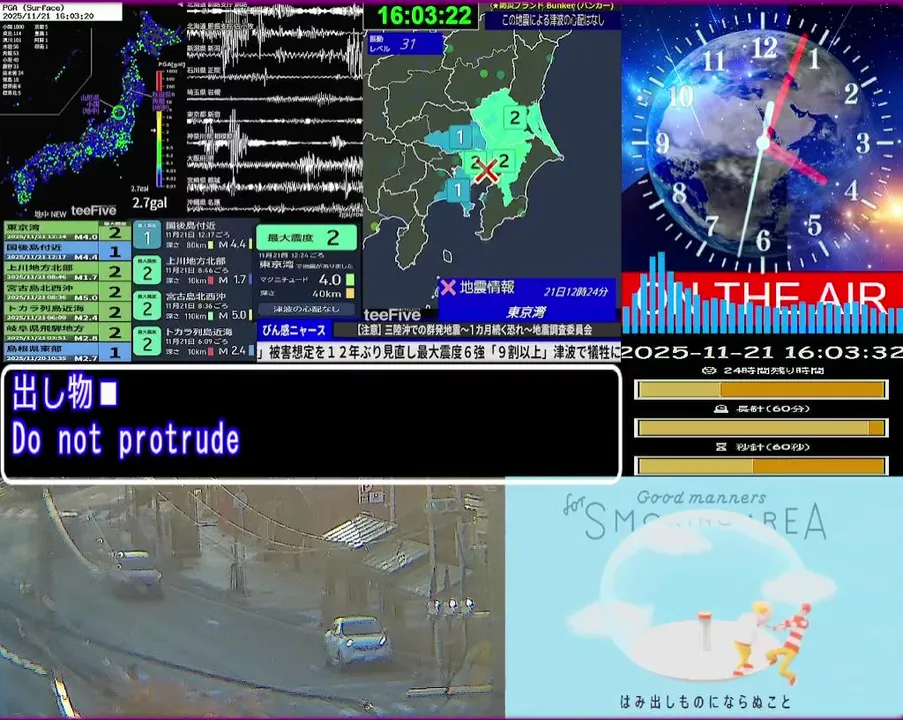Click the はみ出しものにならぬこと caption
This screenshot has width=903, height=720.
(x=705, y=702)
